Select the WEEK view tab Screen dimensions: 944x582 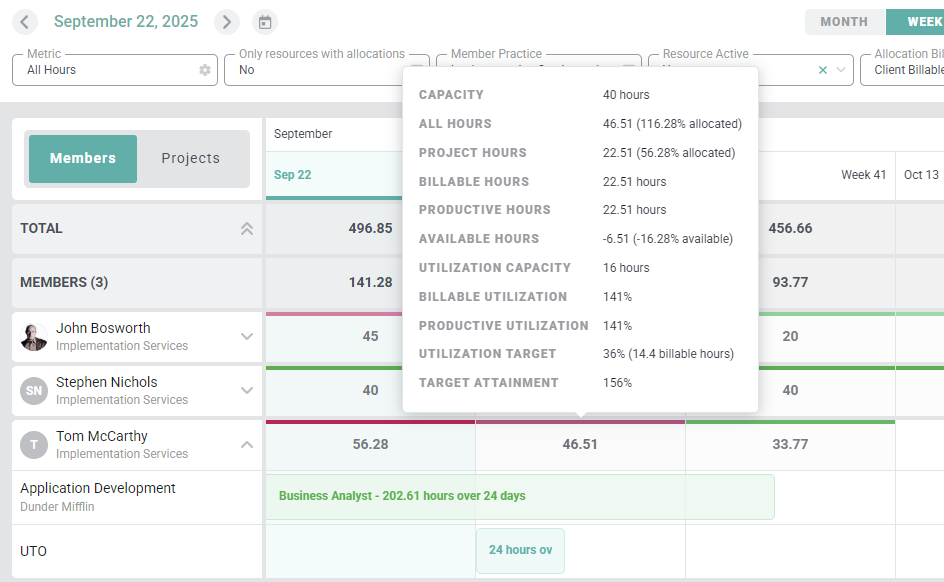click(x=918, y=22)
